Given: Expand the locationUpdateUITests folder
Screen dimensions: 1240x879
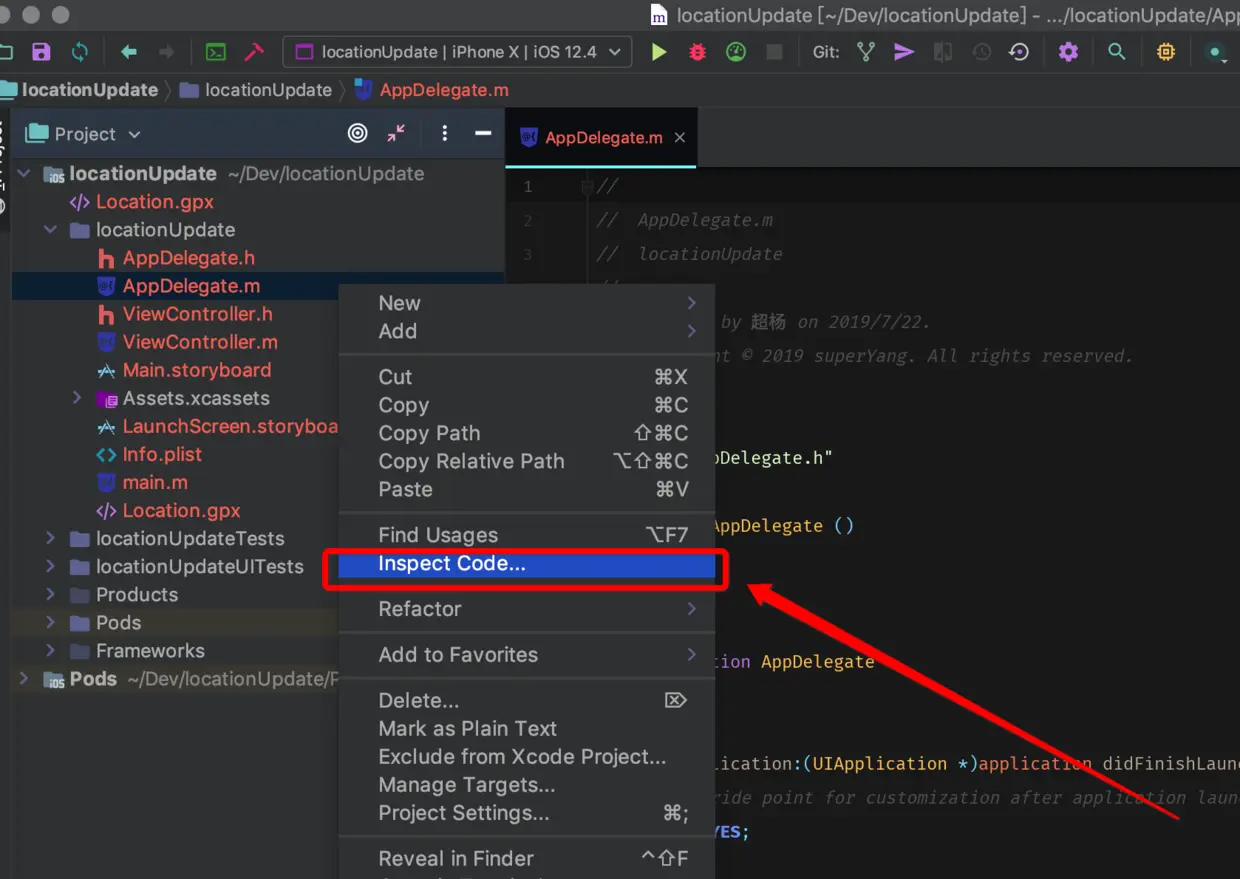Looking at the screenshot, I should (50, 566).
